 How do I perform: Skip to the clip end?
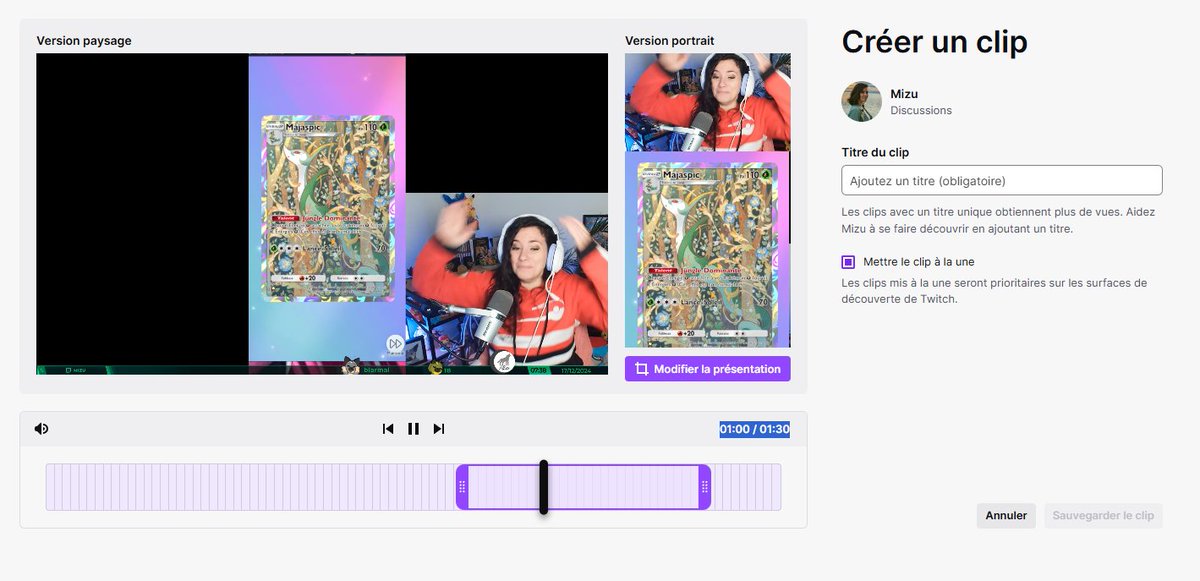click(x=438, y=429)
